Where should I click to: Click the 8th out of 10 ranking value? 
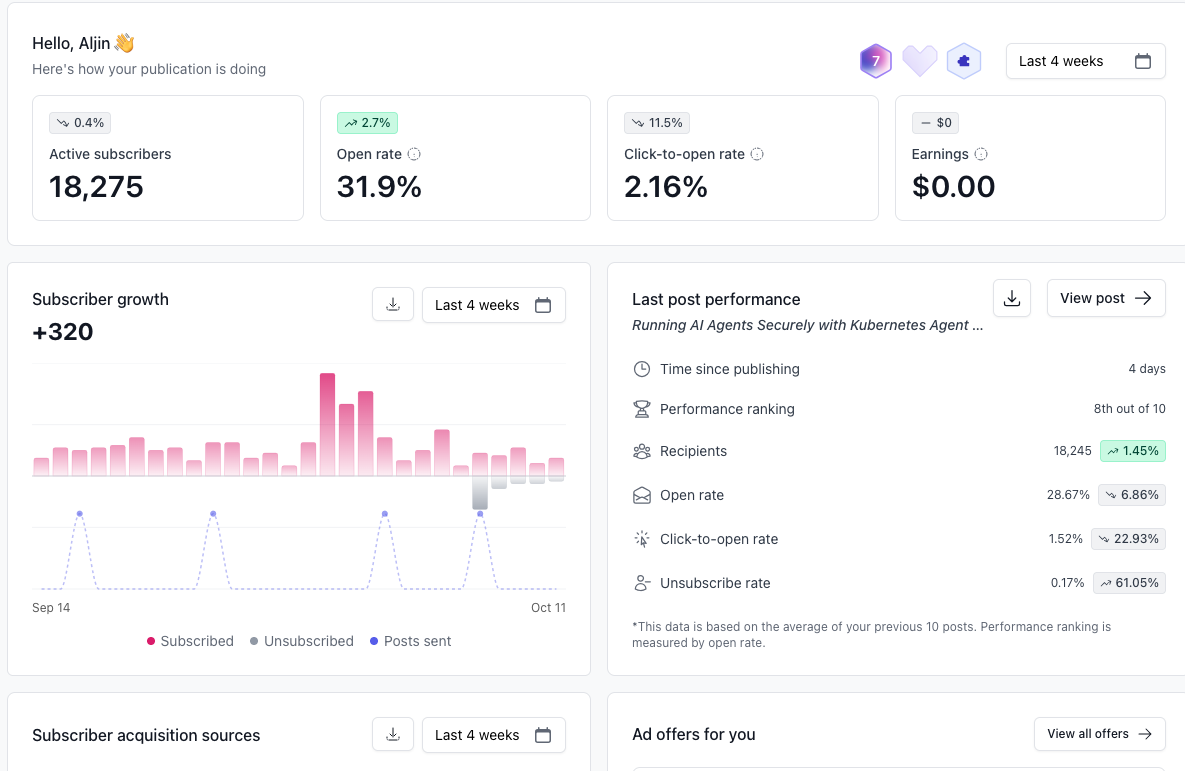[1130, 408]
